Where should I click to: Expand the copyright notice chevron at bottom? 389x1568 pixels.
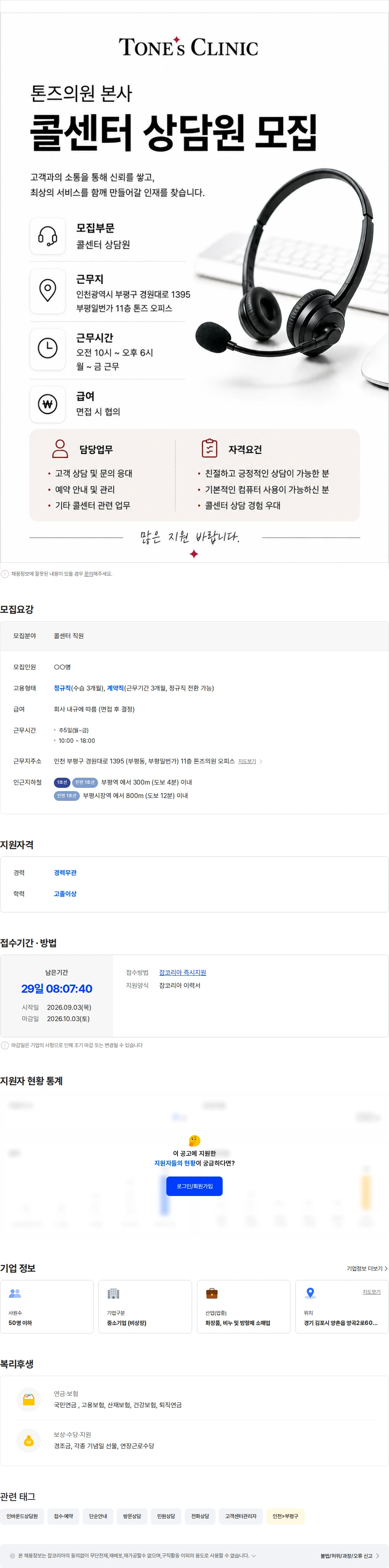254,1555
